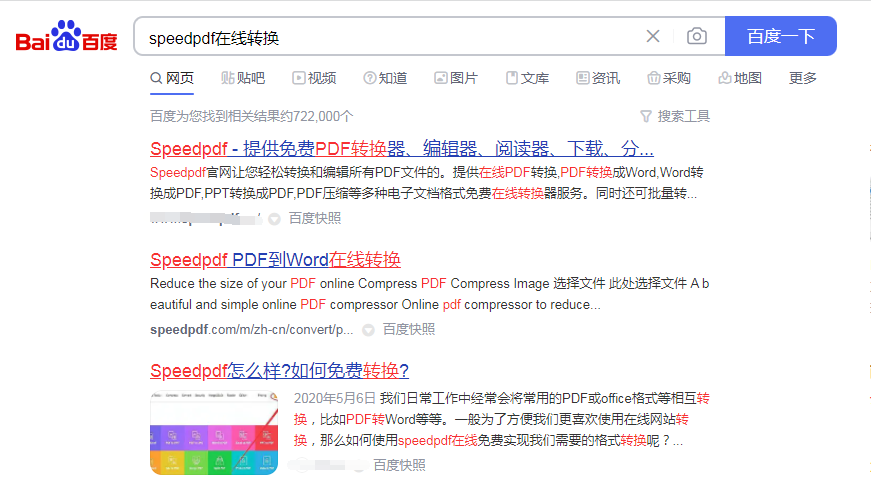871x482 pixels.
Task: Open the 视频 tab
Action: pos(314,78)
